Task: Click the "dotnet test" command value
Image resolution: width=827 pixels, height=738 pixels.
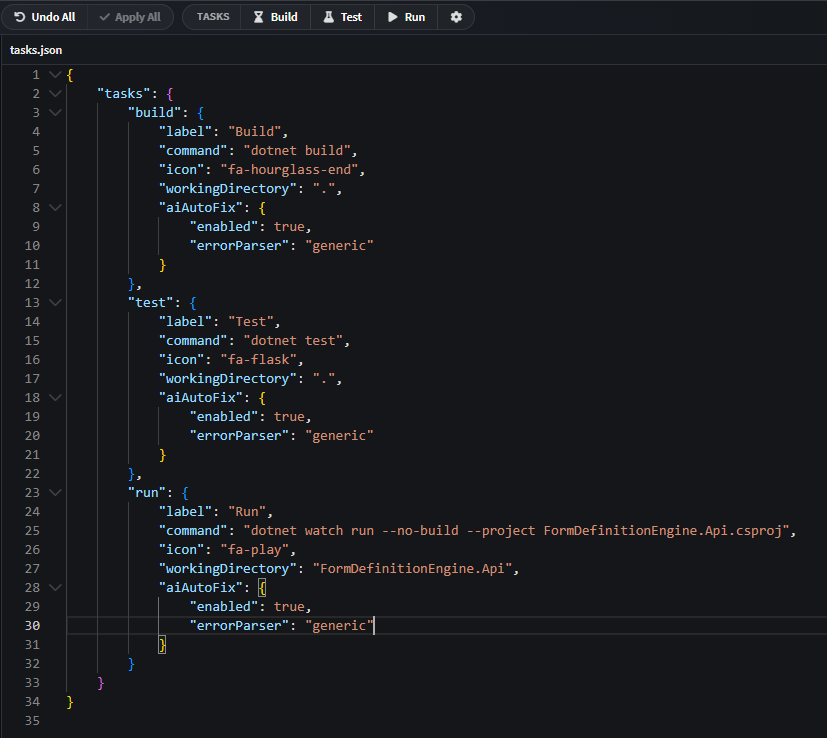Action: 293,341
